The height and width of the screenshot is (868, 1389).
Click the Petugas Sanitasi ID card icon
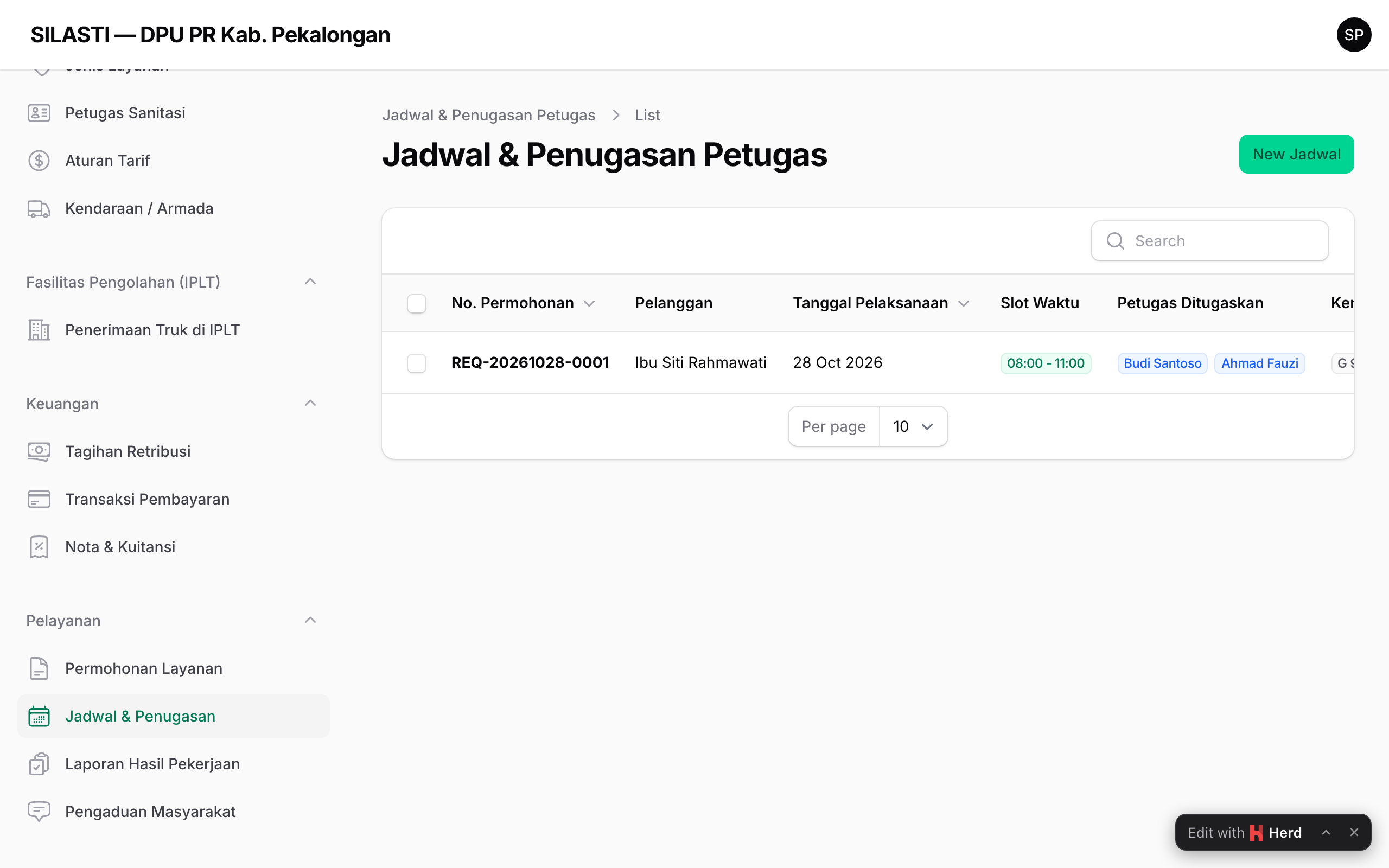pyautogui.click(x=39, y=113)
